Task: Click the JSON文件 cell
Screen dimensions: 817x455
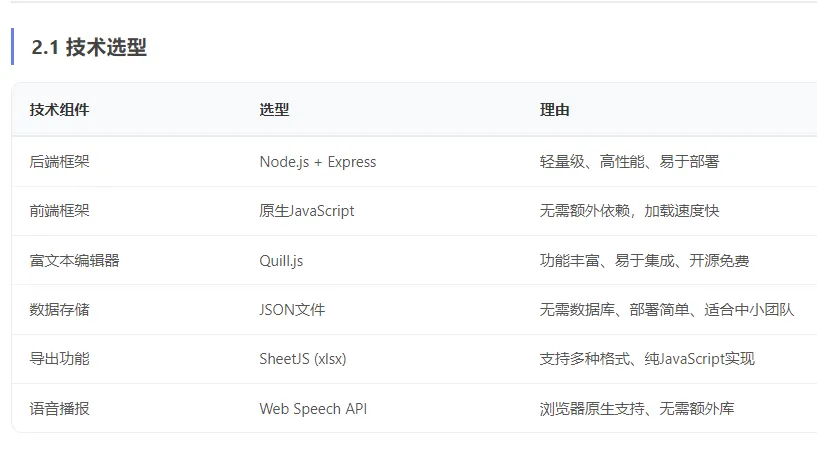Action: click(x=292, y=310)
